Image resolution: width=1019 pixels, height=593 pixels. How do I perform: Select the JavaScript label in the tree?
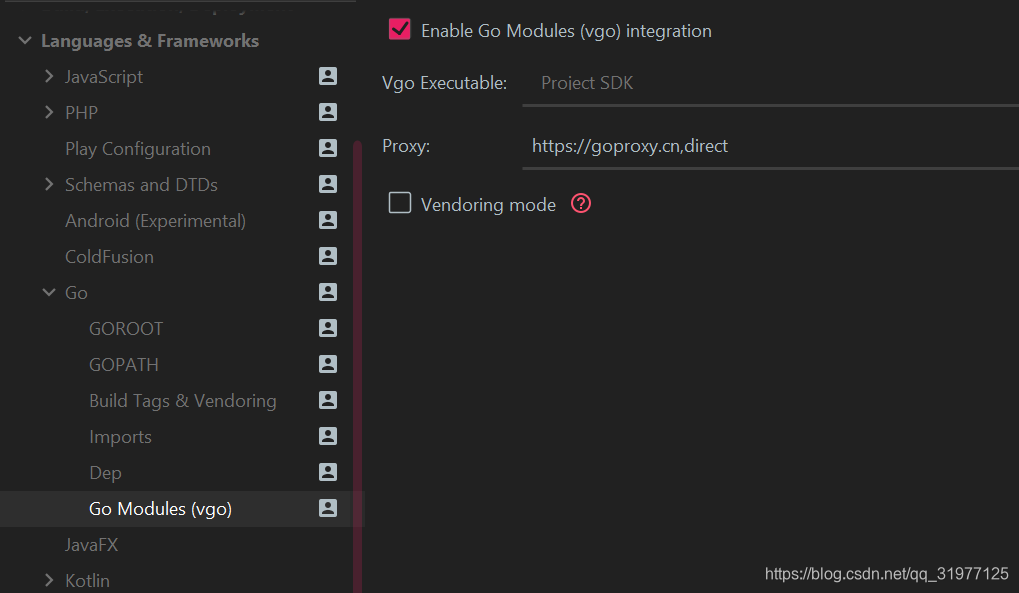click(104, 77)
